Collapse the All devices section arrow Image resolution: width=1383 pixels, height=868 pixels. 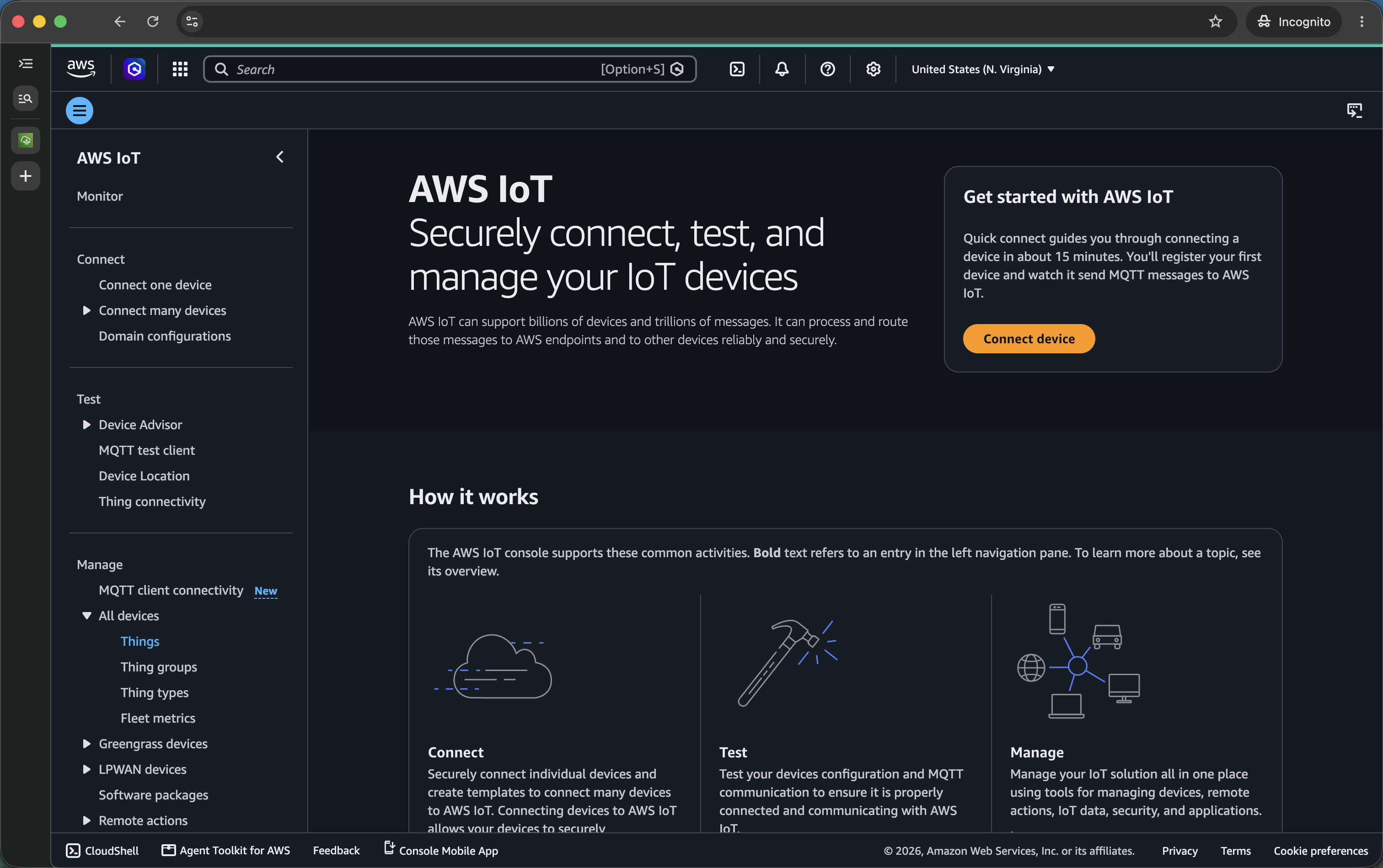tap(86, 616)
